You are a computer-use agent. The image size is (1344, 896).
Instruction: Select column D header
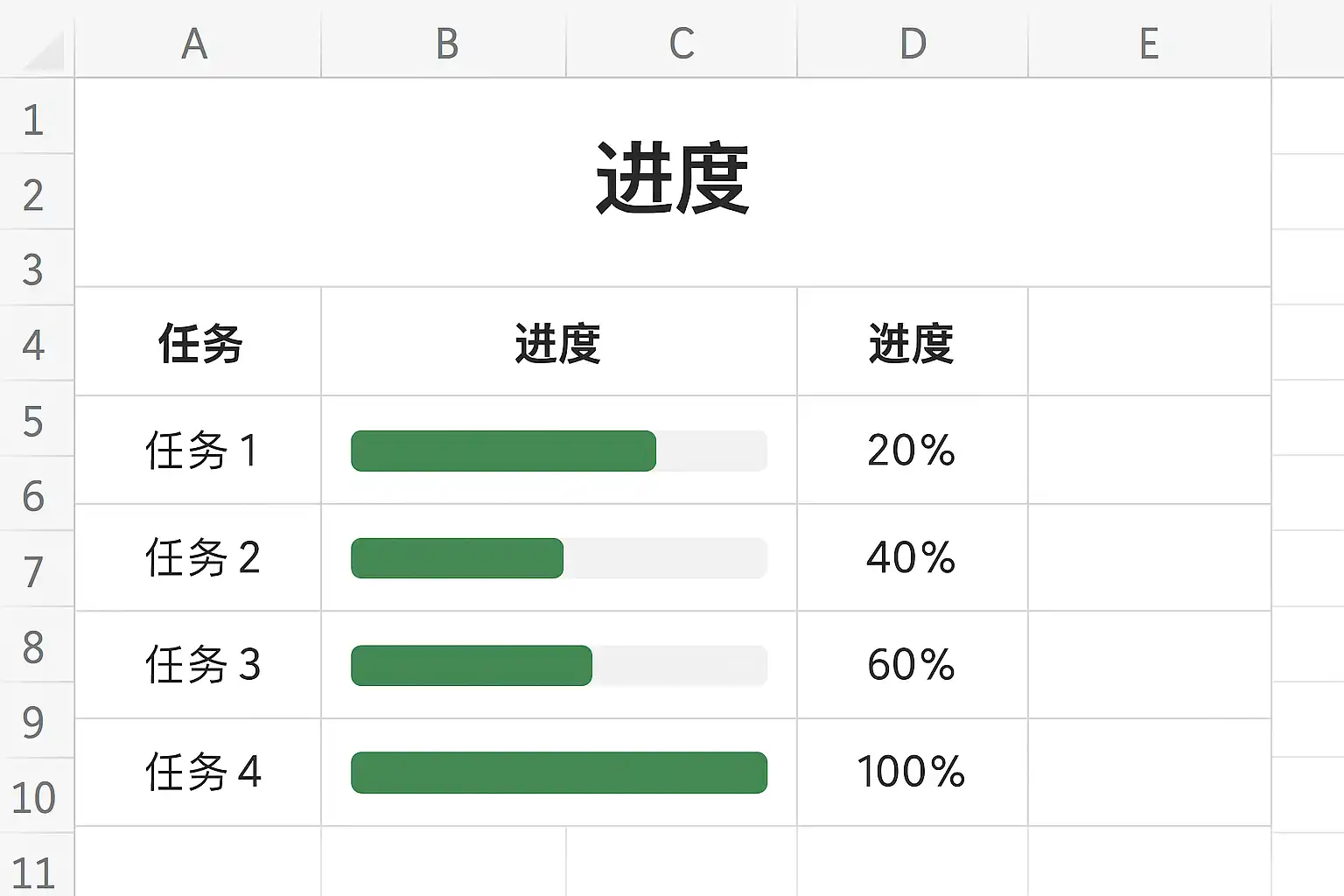click(x=913, y=44)
